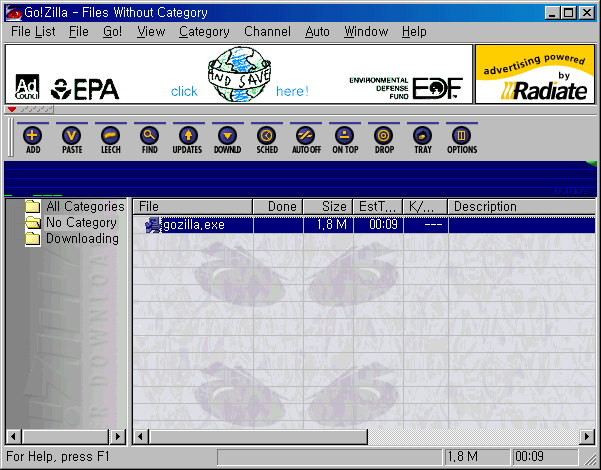Sort by K/... column header
The image size is (601, 470).
click(425, 207)
